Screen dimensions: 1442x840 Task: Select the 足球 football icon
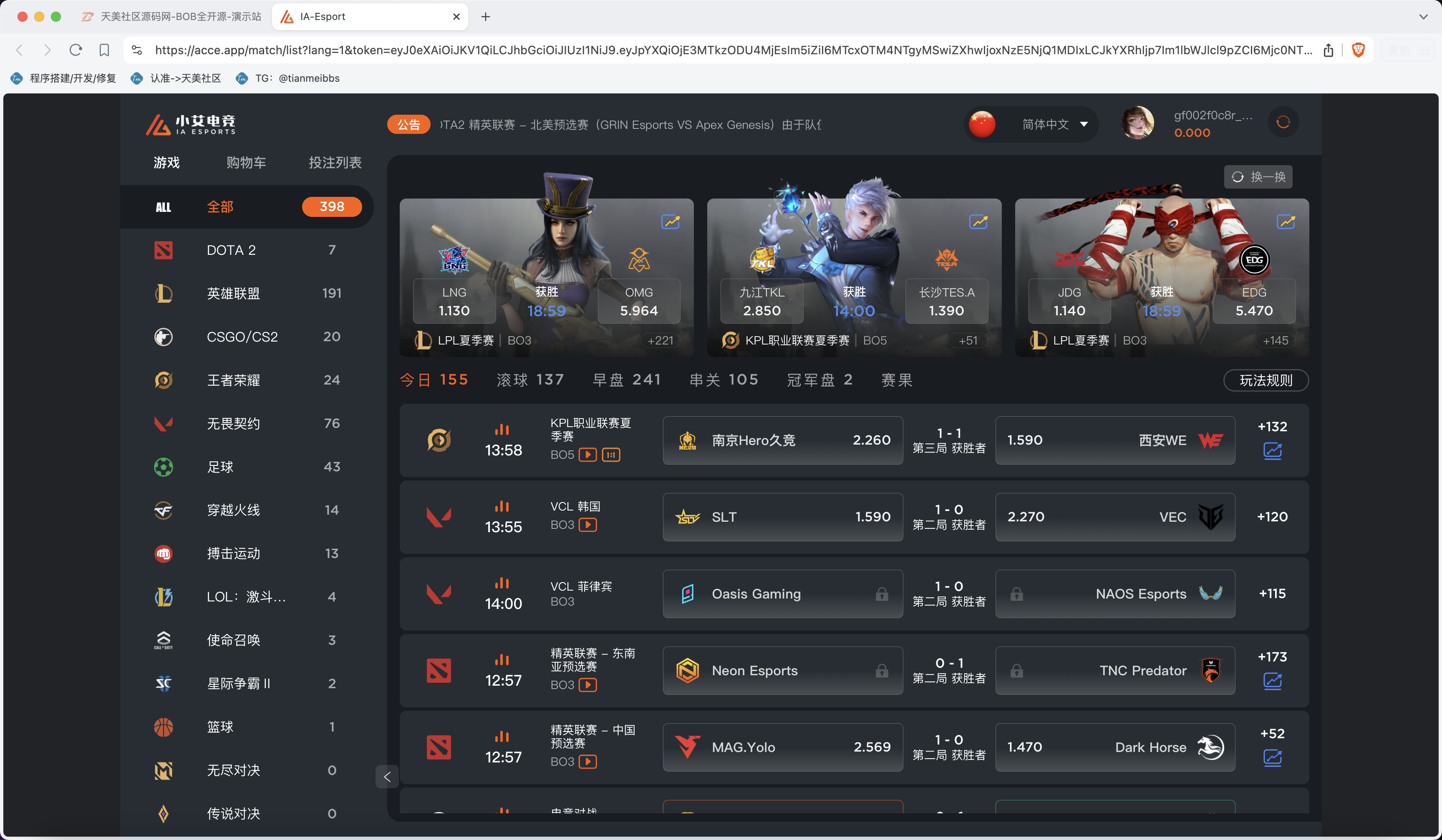[164, 467]
